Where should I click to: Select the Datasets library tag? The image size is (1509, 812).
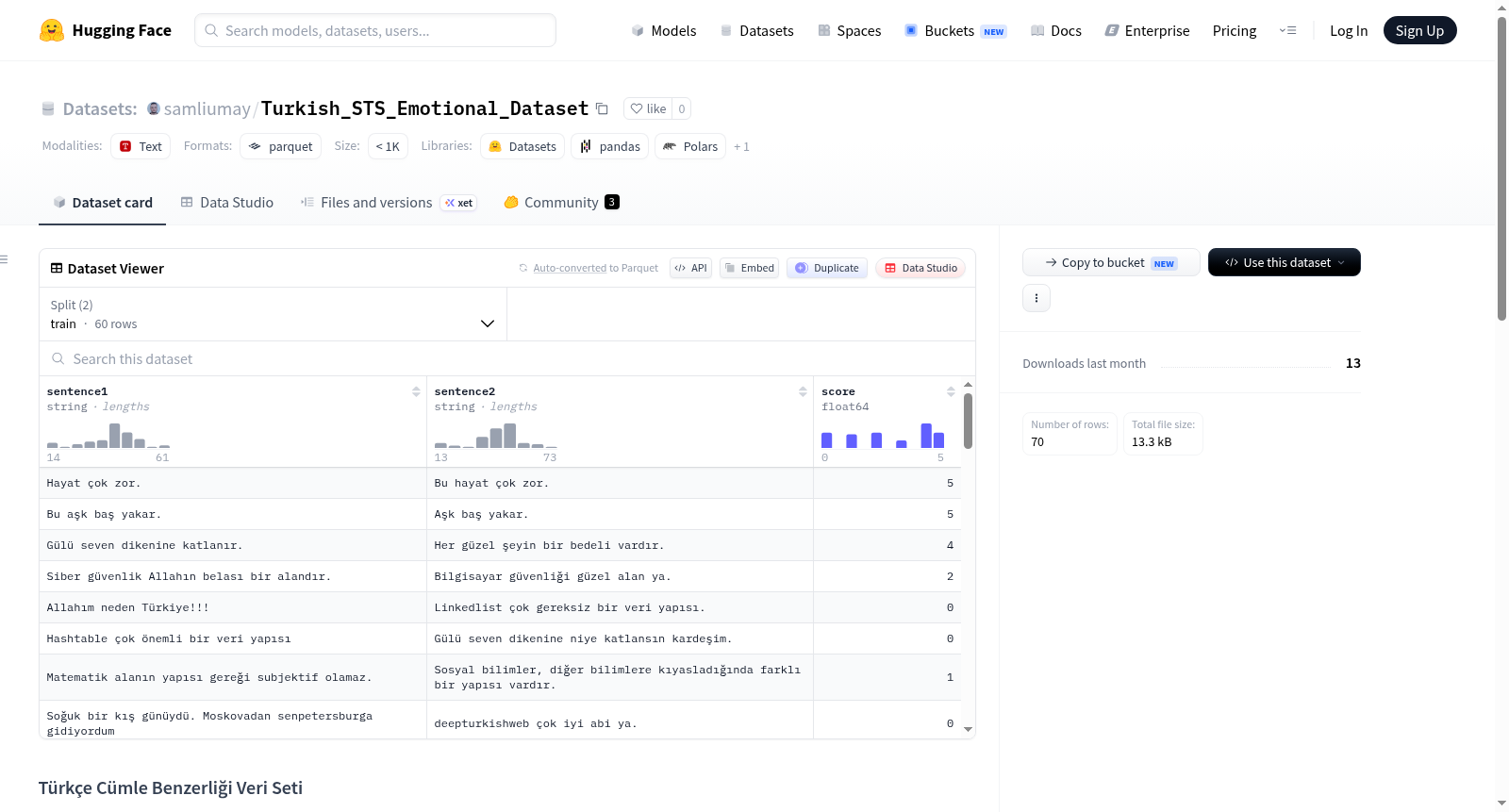522,146
